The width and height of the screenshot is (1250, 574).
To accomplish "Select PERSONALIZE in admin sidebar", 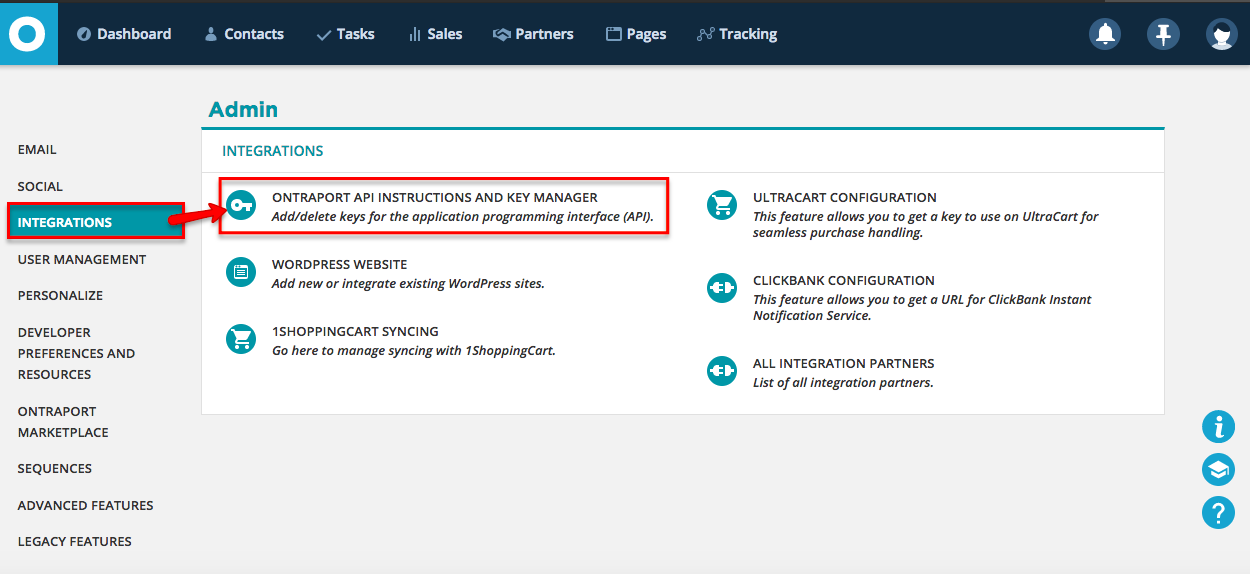I will point(60,296).
